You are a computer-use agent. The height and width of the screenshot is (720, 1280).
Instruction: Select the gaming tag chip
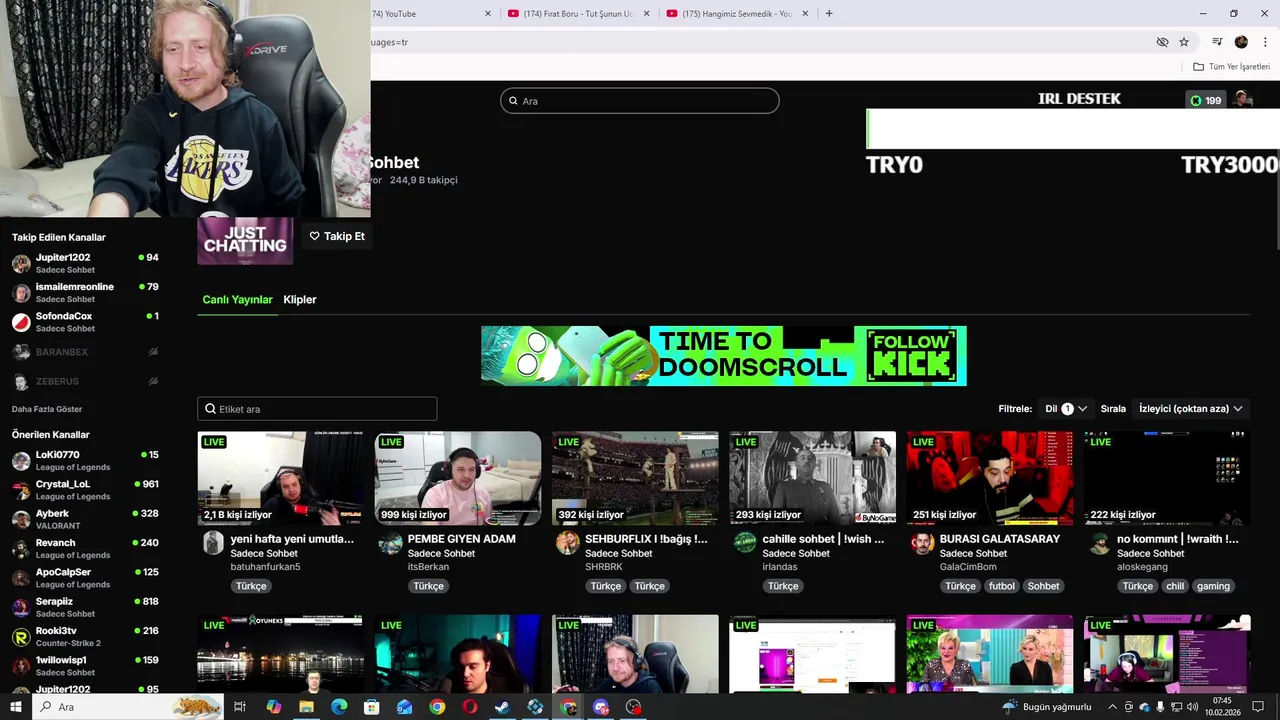click(x=1213, y=586)
